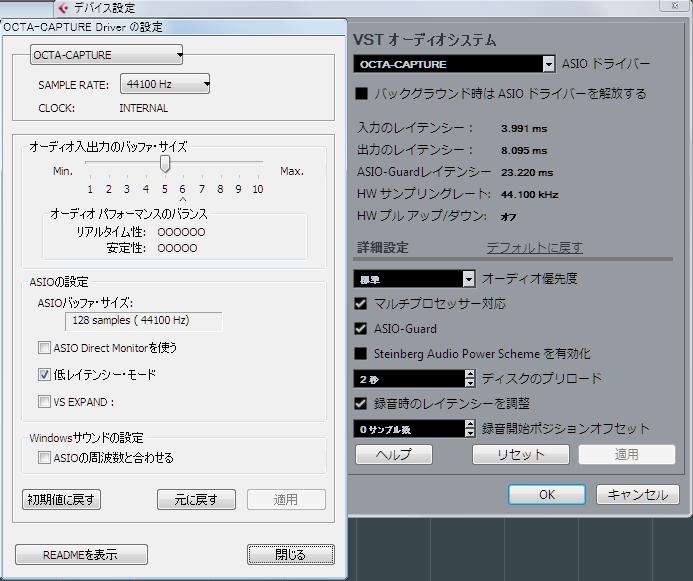The height and width of the screenshot is (581, 693).
Task: Click the 23.220 ms ASIO-Guard latency value
Action: pos(527,173)
